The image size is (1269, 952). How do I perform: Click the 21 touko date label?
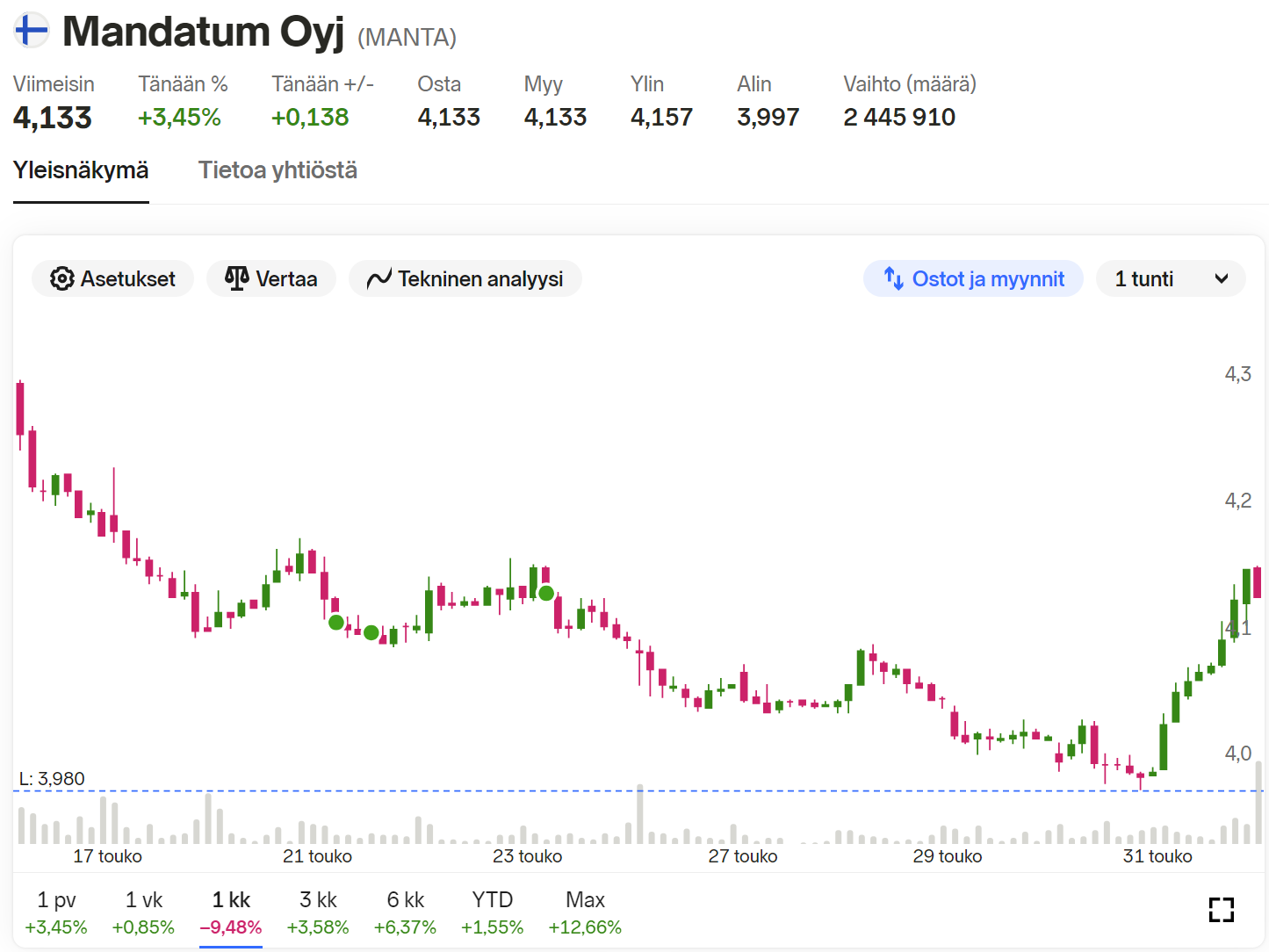coord(317,856)
